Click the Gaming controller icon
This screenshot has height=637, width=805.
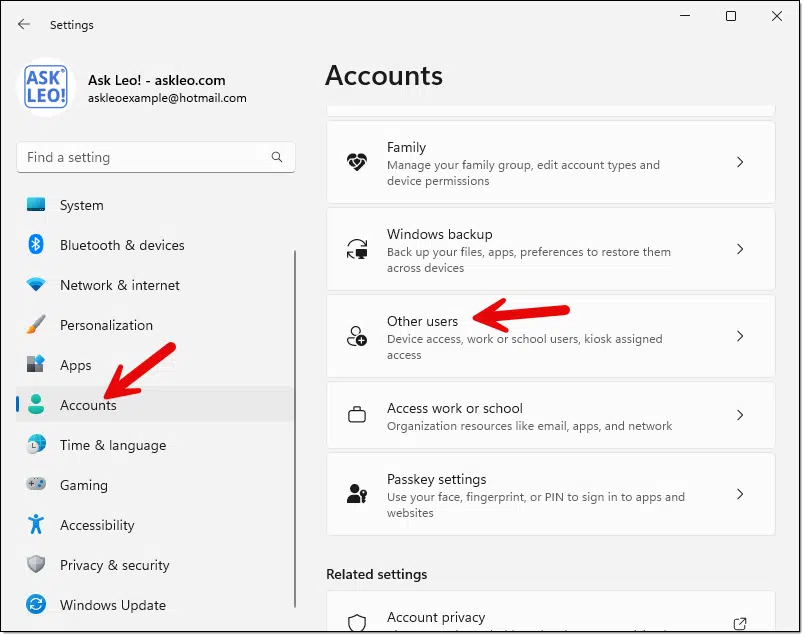(x=36, y=484)
